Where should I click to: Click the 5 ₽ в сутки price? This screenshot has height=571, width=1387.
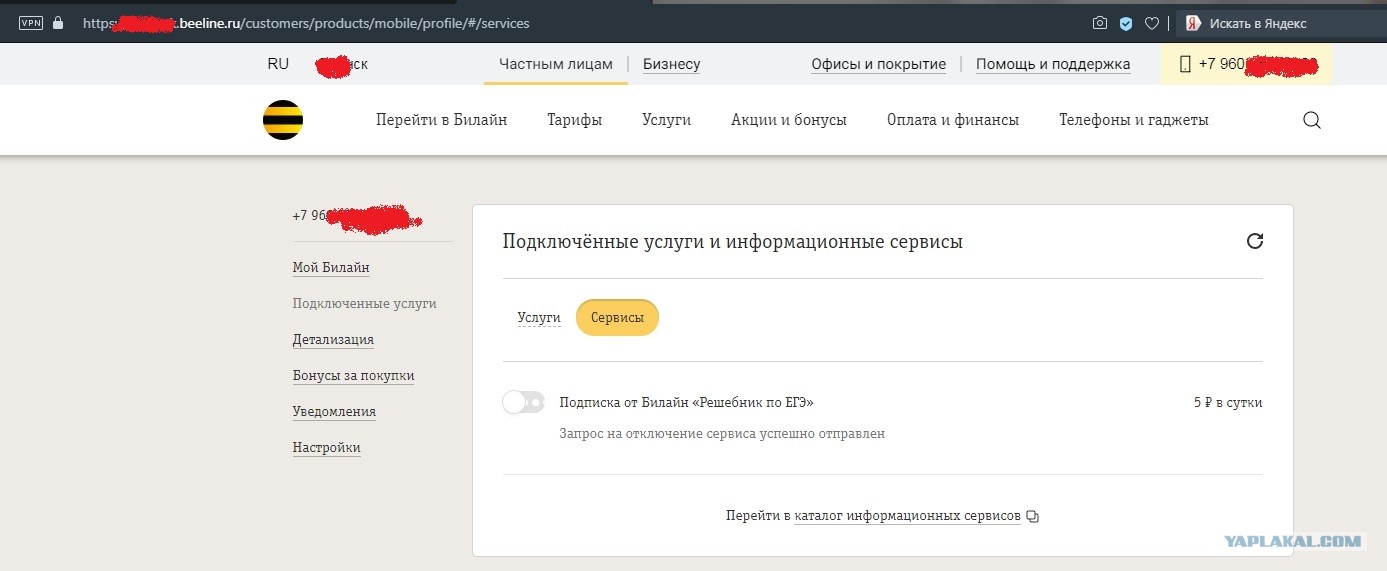pos(1228,402)
